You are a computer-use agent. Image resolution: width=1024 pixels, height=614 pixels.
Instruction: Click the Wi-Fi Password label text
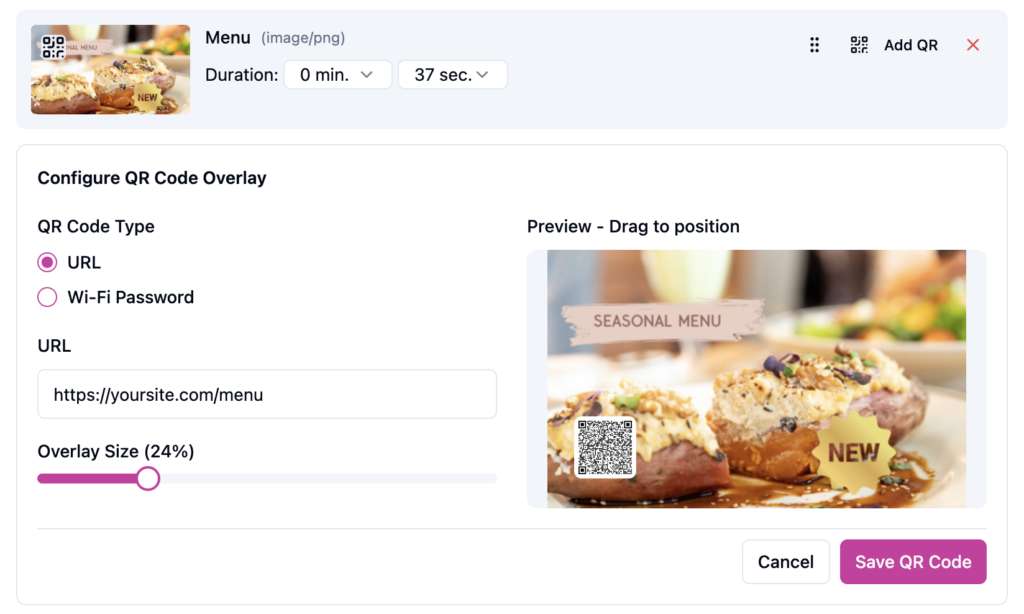(x=131, y=297)
